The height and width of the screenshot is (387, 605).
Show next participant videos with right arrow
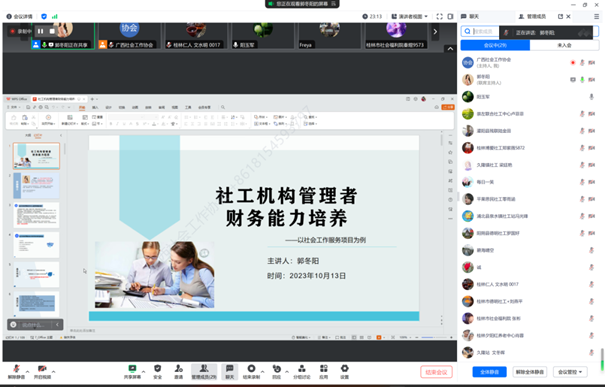tap(435, 32)
